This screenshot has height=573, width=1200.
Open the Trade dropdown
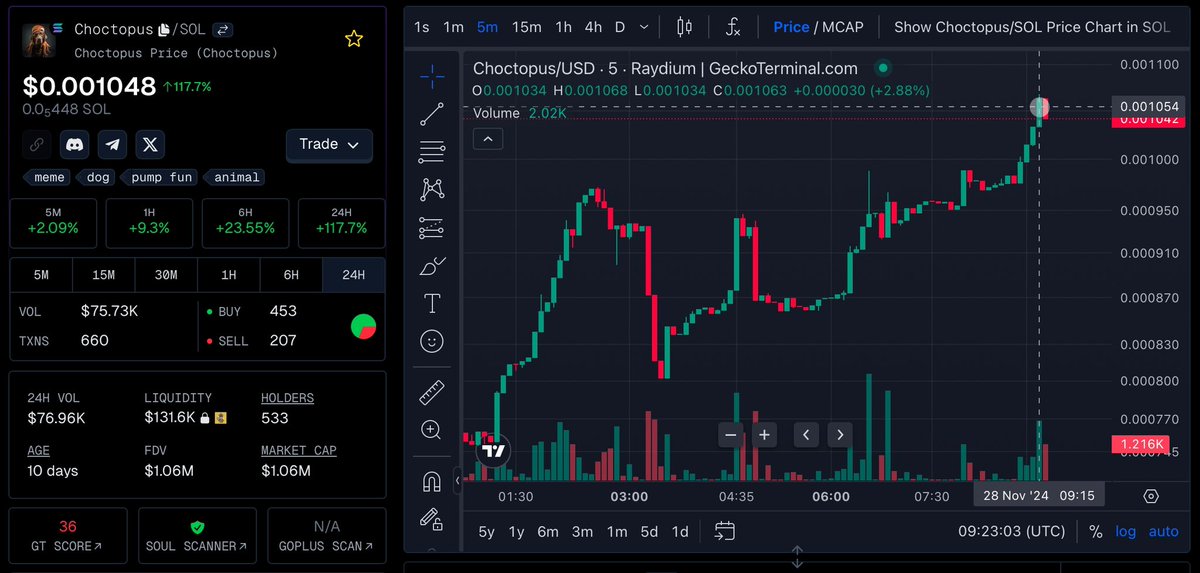tap(329, 145)
